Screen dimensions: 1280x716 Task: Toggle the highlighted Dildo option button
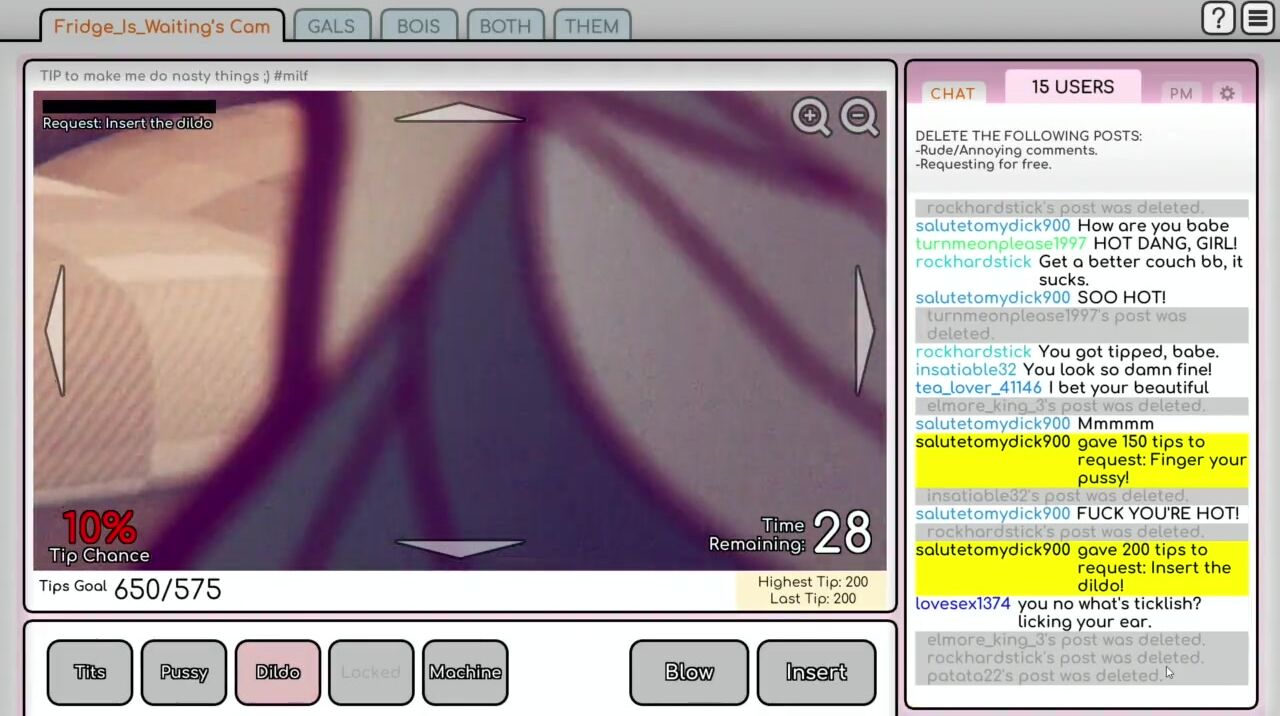coord(278,672)
